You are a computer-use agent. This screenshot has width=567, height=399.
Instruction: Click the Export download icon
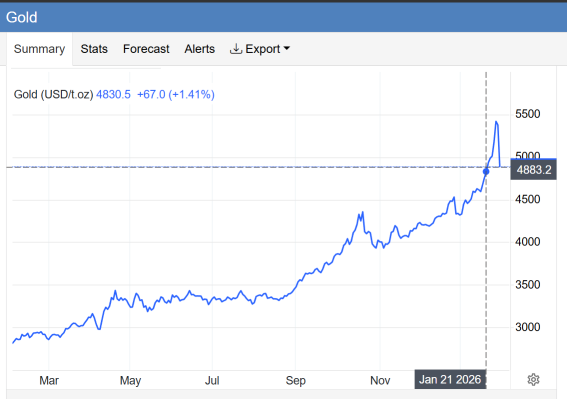236,48
